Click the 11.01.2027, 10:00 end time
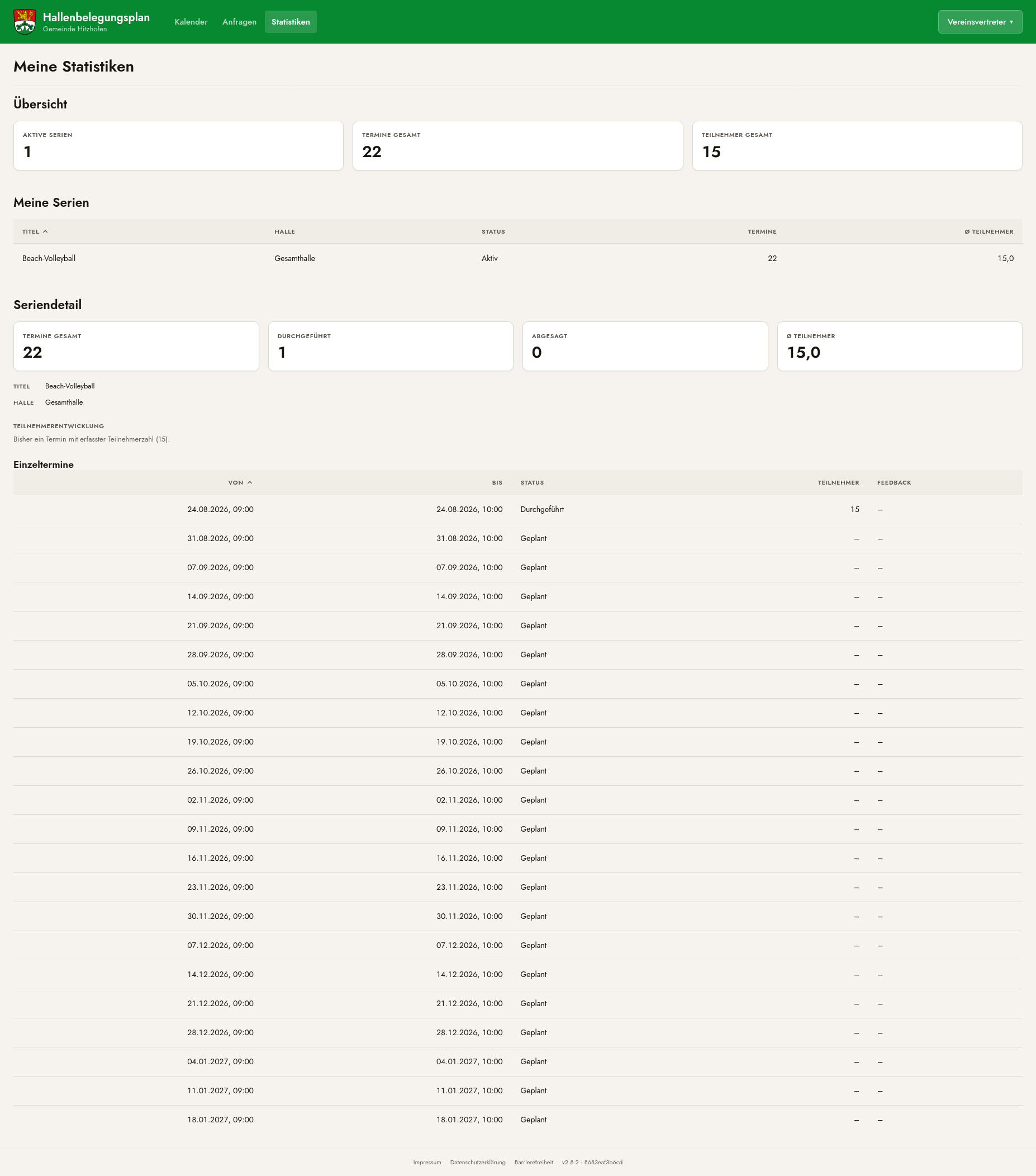Image resolution: width=1036 pixels, height=1176 pixels. pos(469,1091)
